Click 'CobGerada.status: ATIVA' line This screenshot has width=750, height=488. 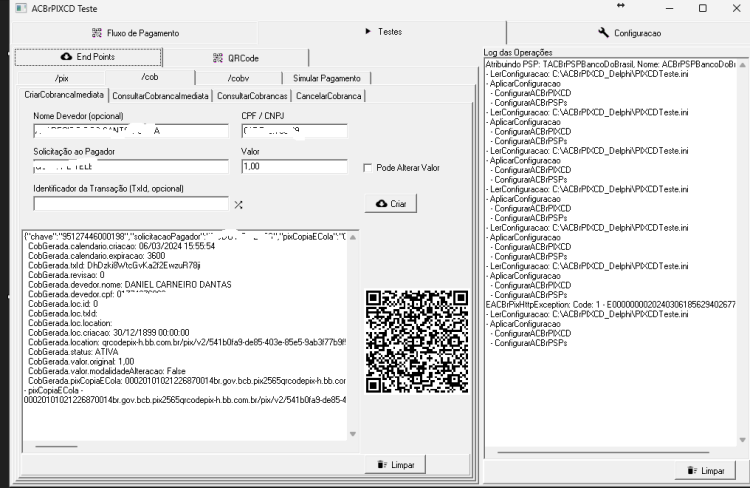point(73,352)
